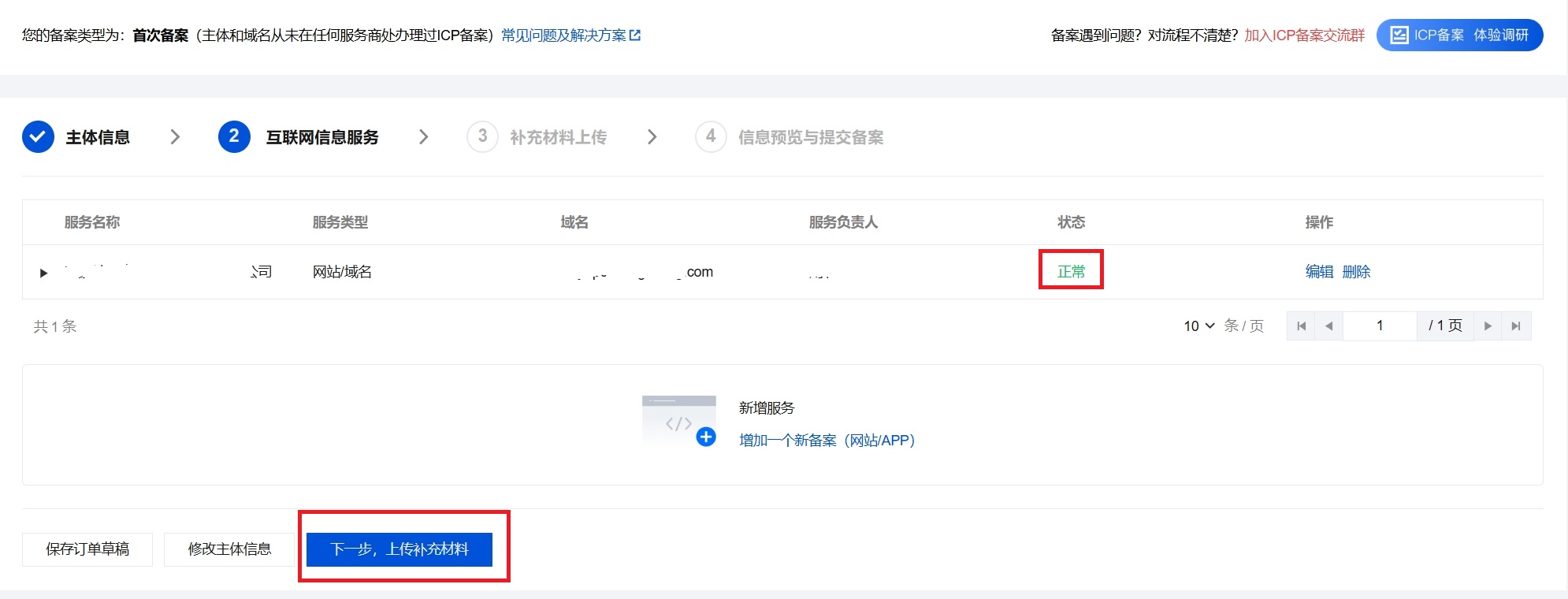This screenshot has height=599, width=1568.
Task: Click the 域名 column header
Action: point(574,222)
